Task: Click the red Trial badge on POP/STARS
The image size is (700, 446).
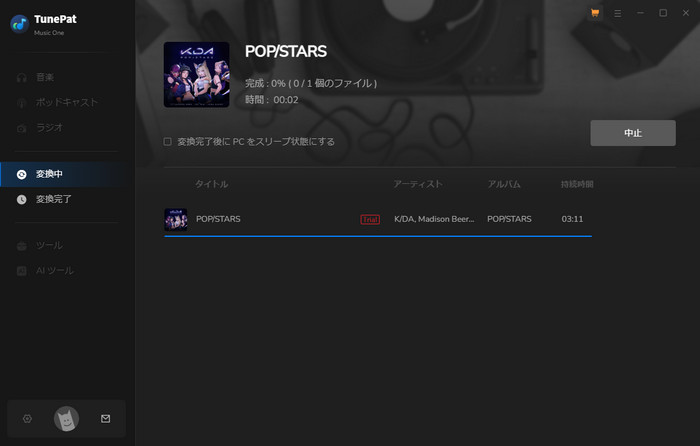Action: coord(370,219)
